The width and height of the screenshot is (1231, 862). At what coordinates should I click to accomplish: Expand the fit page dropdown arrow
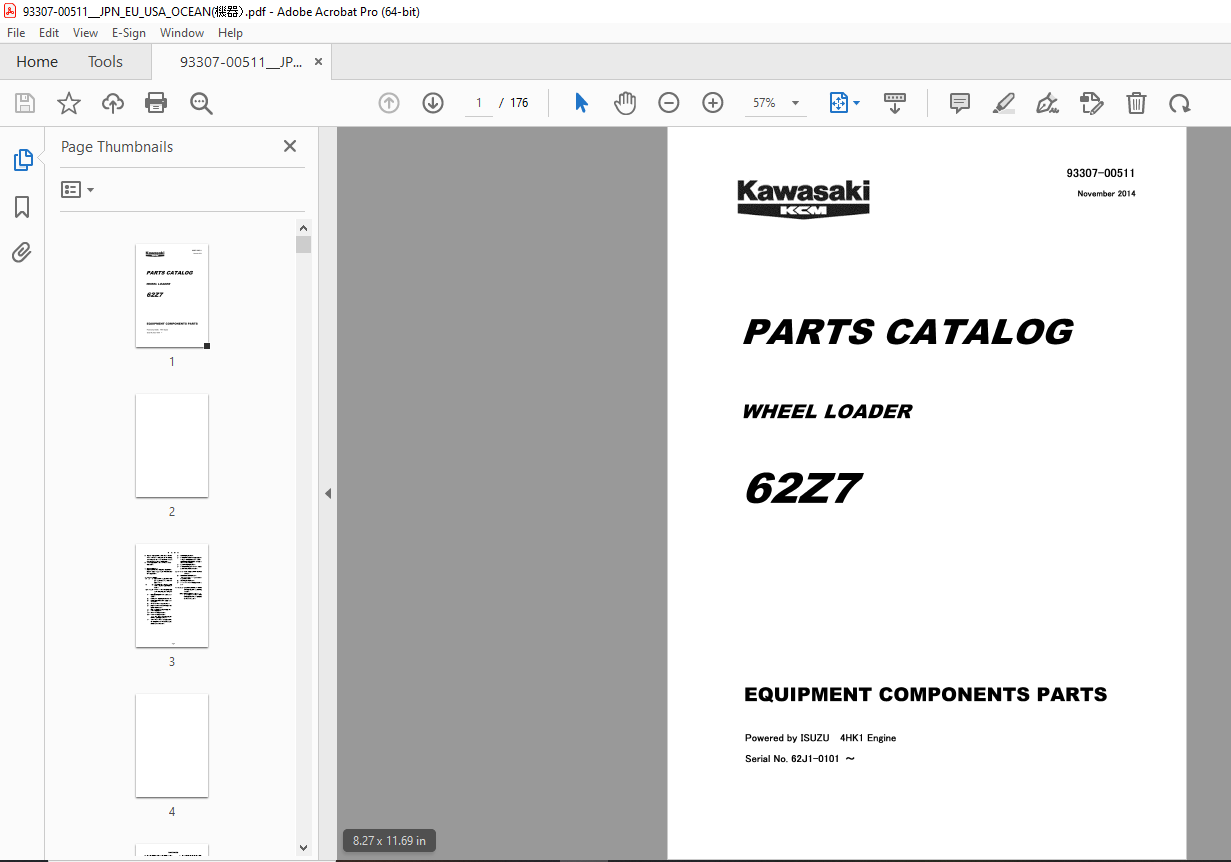(856, 103)
